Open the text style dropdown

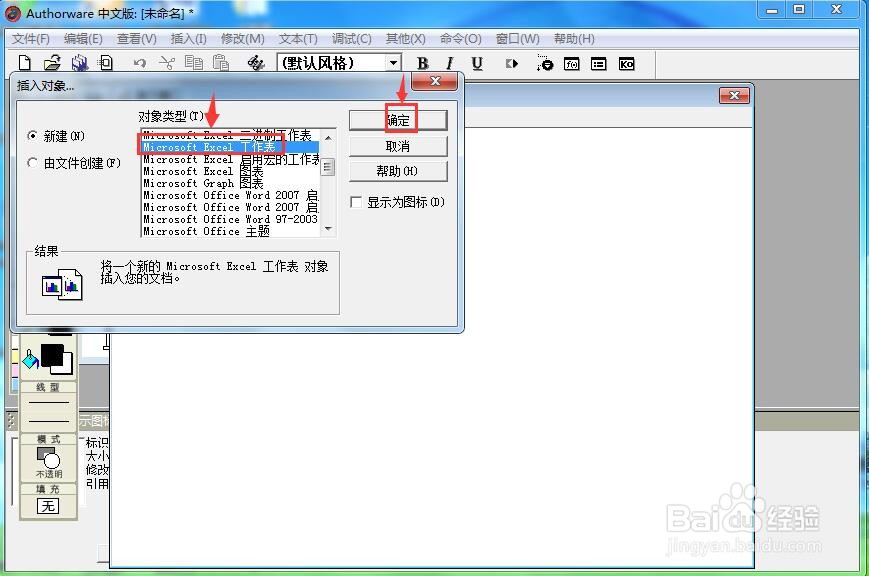[x=393, y=63]
